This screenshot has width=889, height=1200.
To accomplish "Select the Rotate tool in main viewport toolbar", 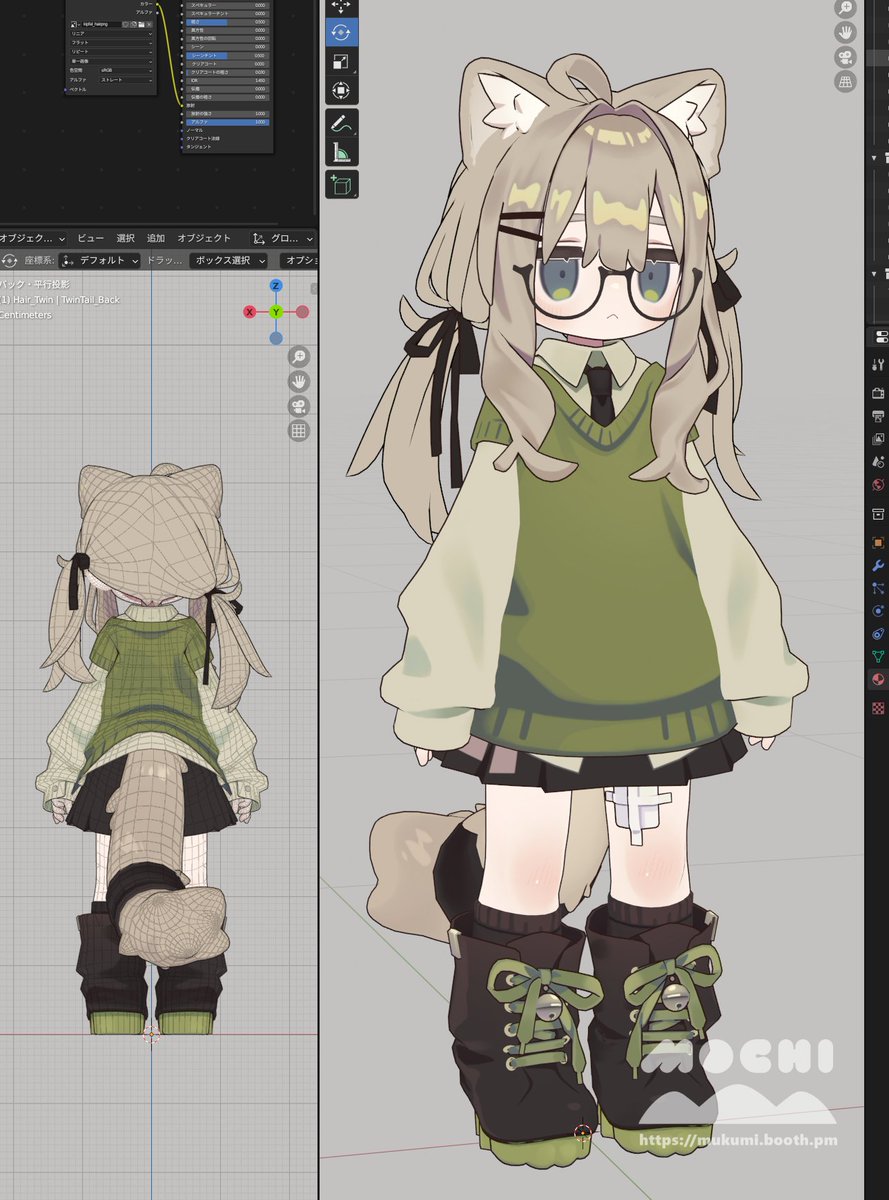I will point(341,31).
